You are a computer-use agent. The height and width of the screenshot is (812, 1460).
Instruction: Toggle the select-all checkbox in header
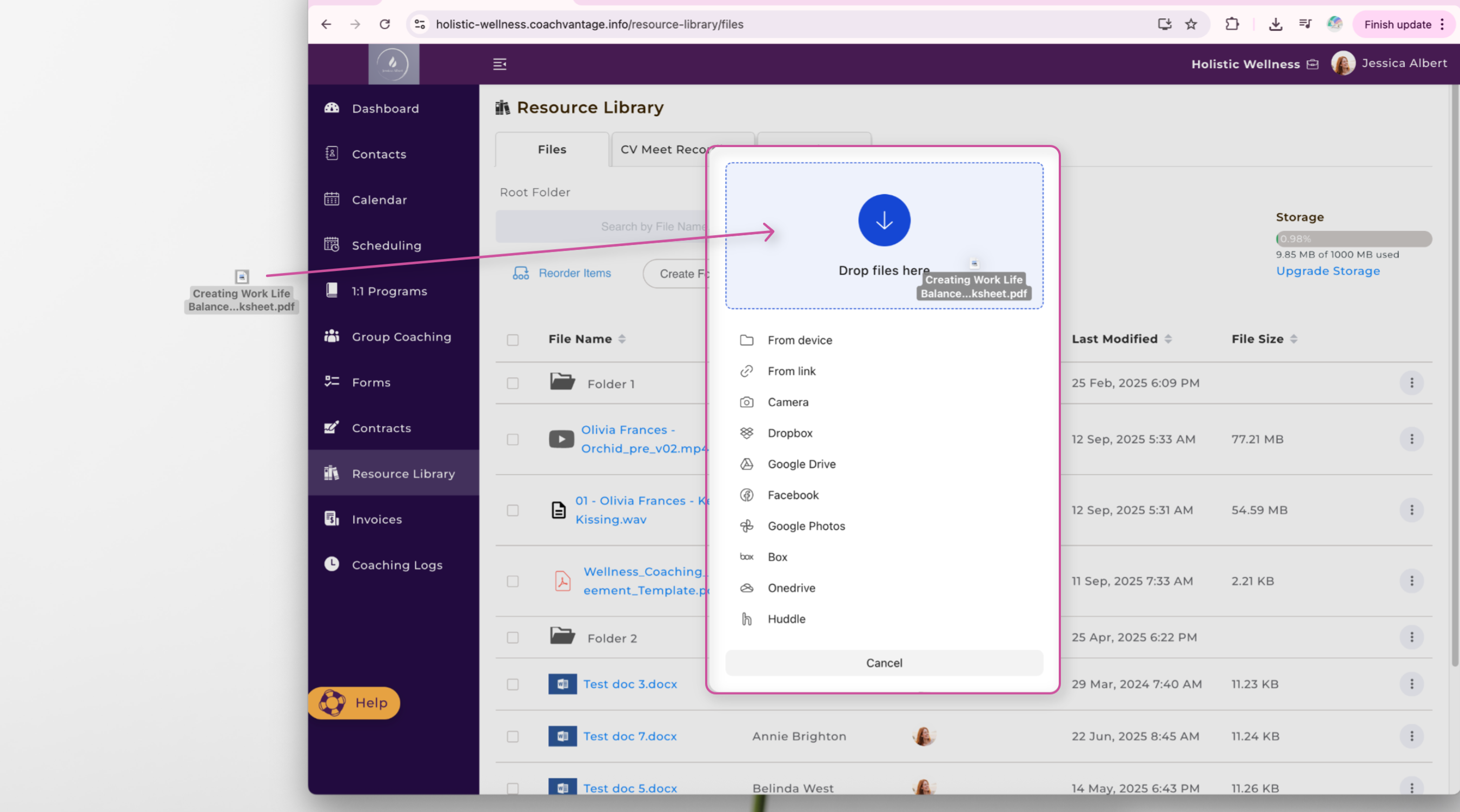point(513,340)
